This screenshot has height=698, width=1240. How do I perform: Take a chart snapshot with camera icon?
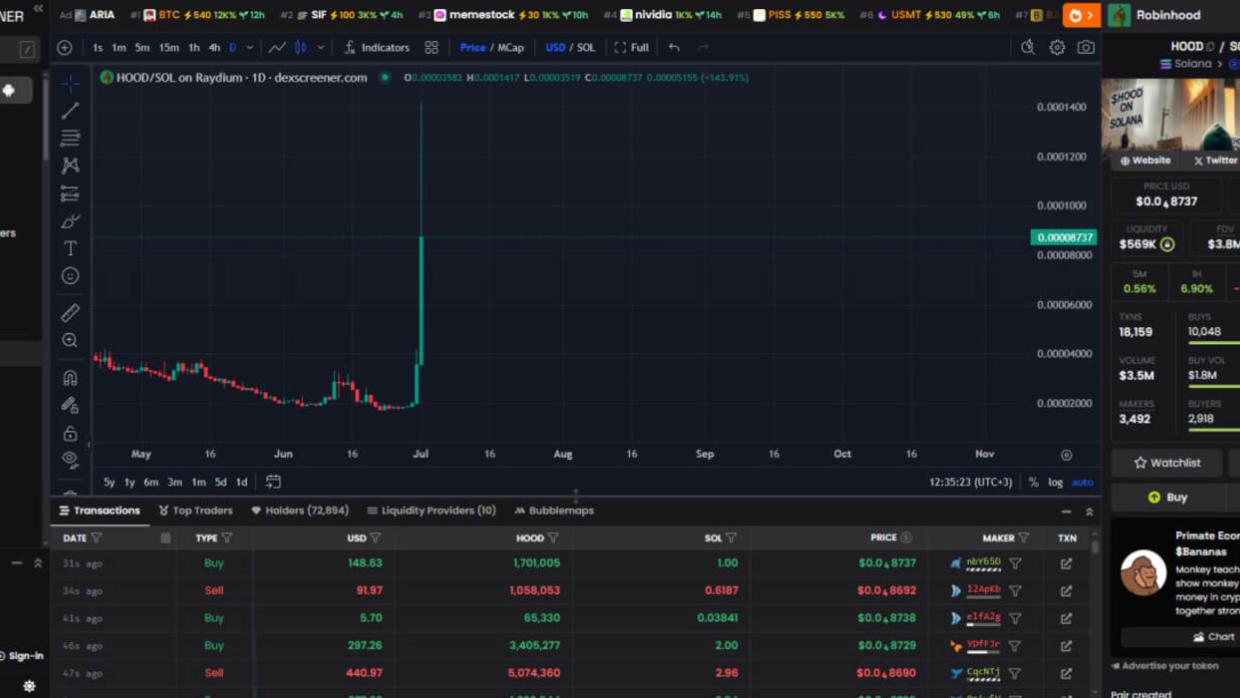tap(1086, 47)
